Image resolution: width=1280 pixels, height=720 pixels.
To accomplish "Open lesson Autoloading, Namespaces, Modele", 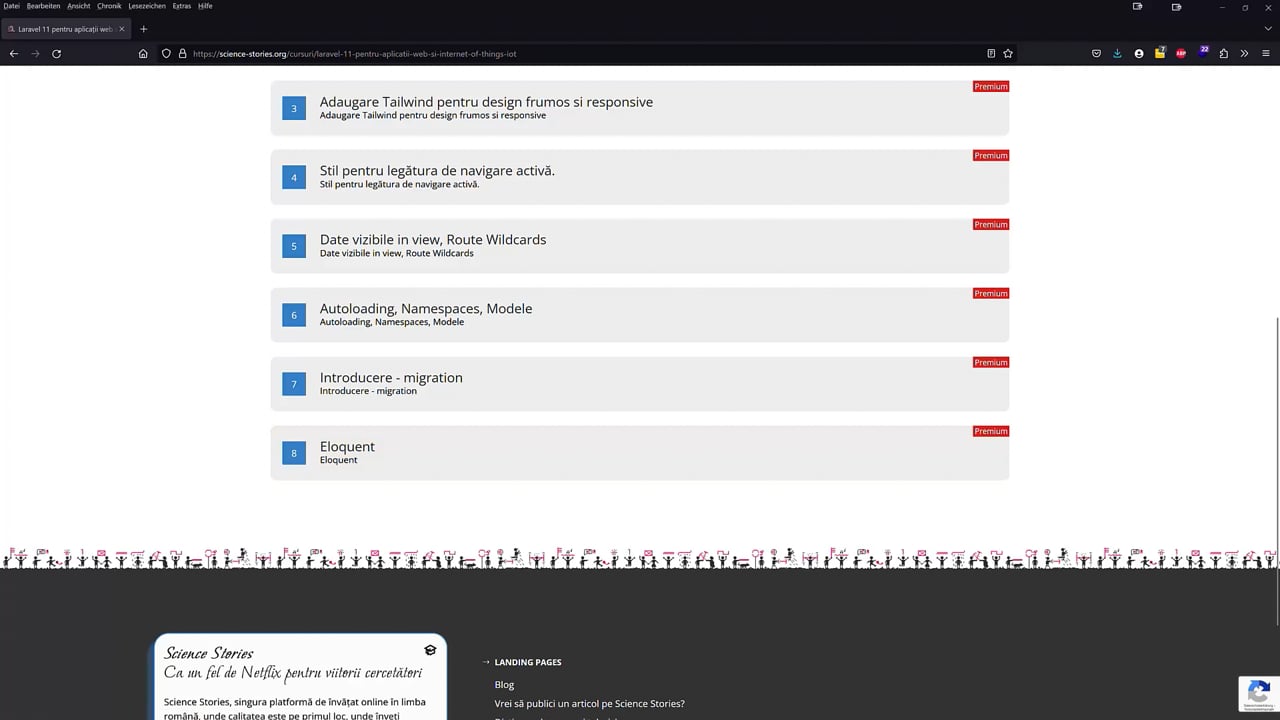I will coord(640,315).
